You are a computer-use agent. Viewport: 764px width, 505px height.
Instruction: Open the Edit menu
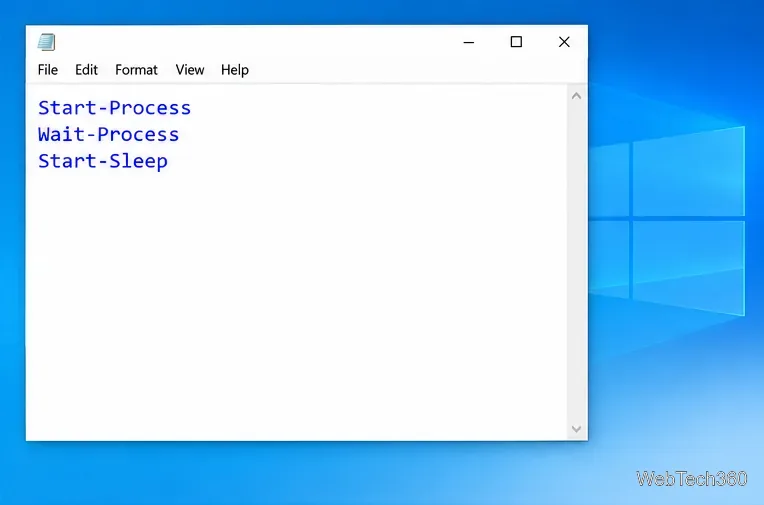pyautogui.click(x=86, y=70)
